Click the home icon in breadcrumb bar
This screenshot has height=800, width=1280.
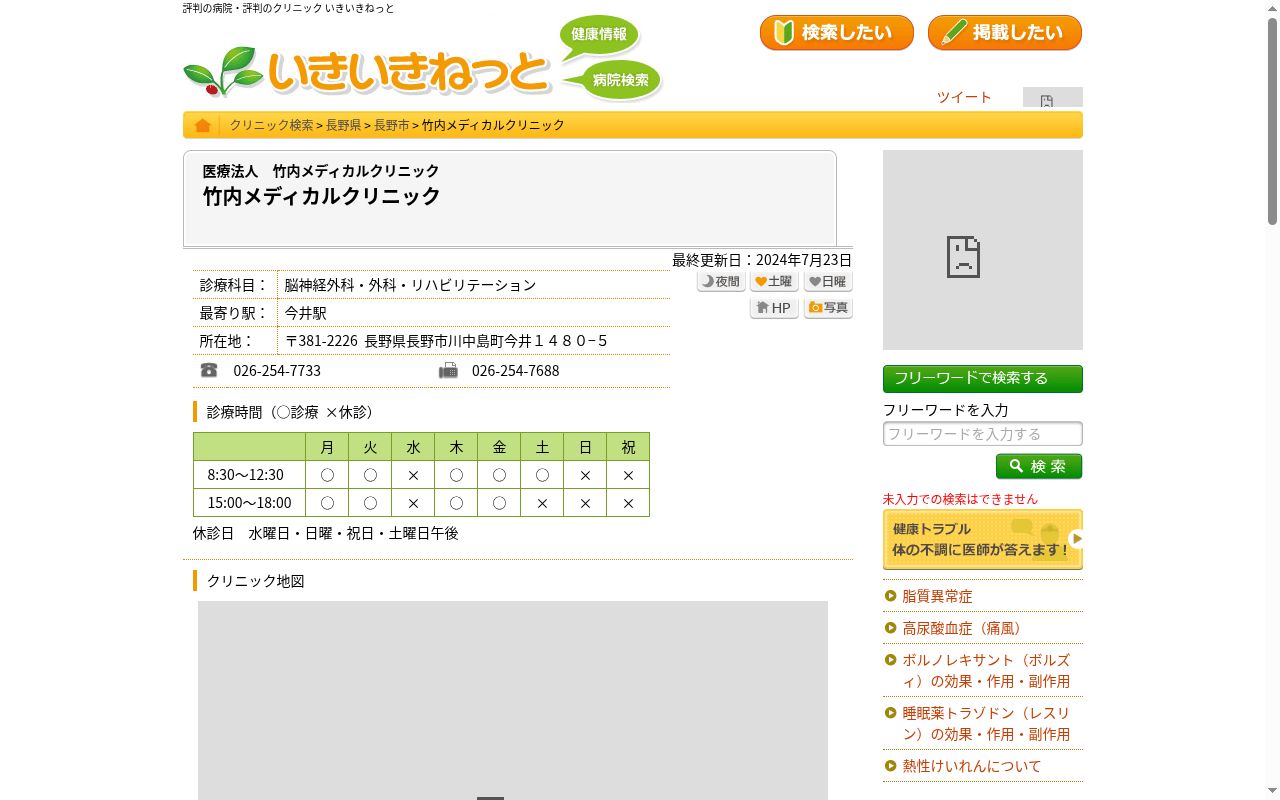coord(202,125)
